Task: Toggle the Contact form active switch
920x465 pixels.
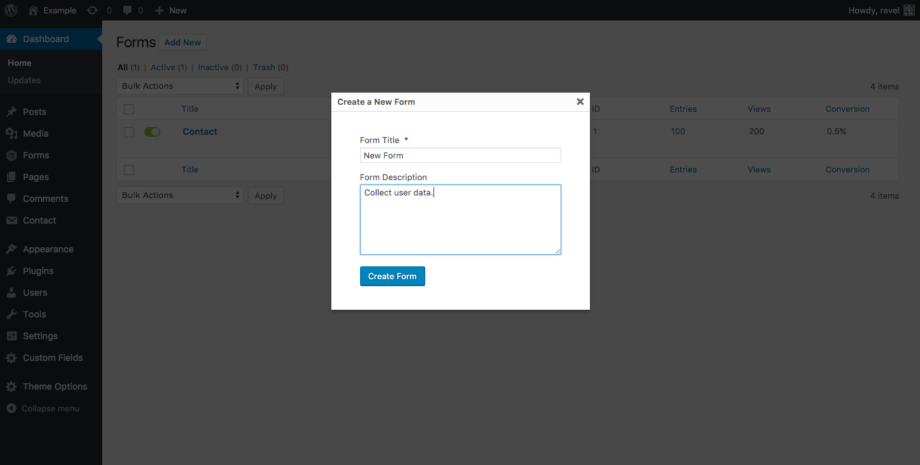Action: [x=152, y=132]
